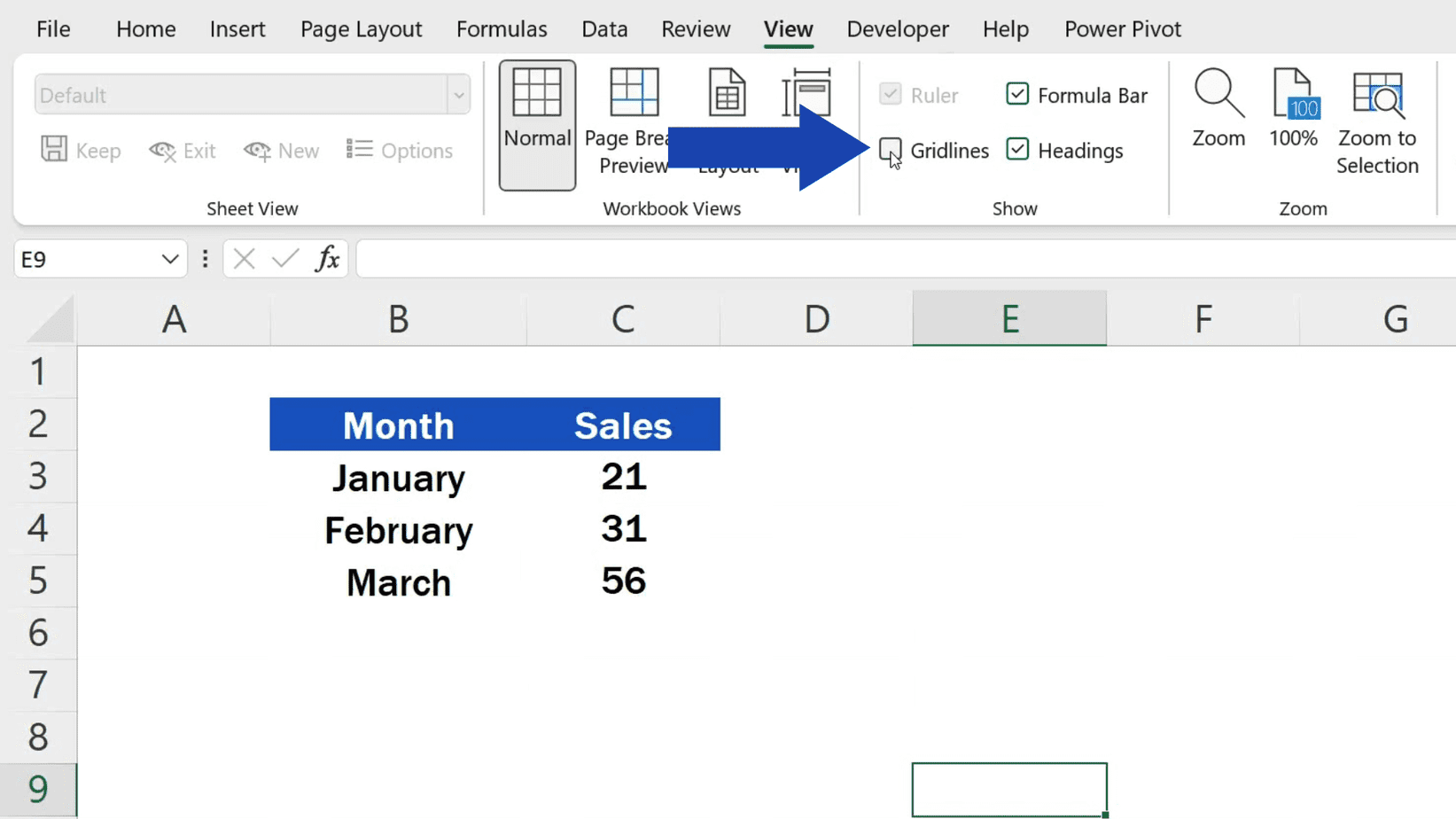The height and width of the screenshot is (819, 1456).
Task: Switch to the Formulas ribbon tab
Action: tap(502, 28)
